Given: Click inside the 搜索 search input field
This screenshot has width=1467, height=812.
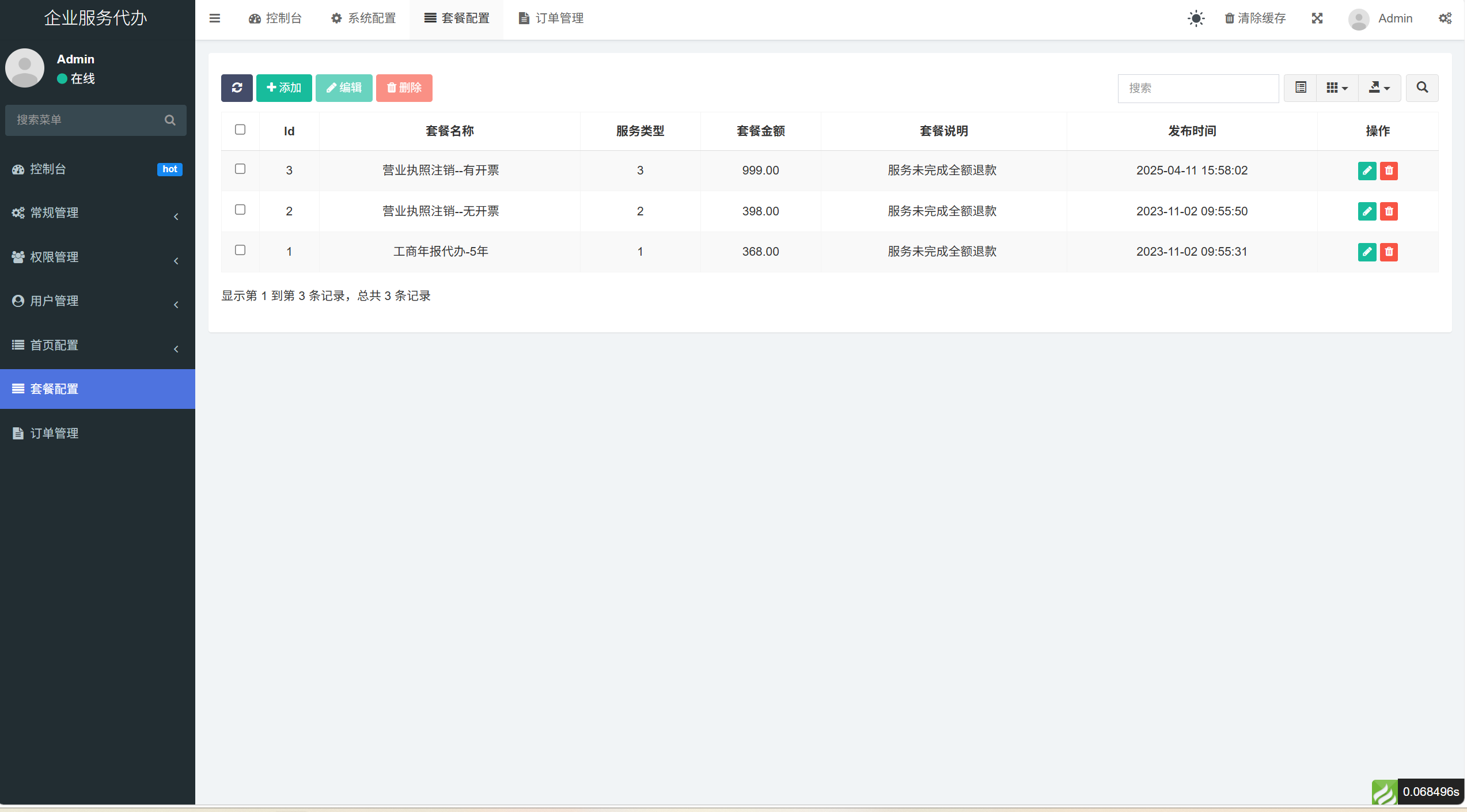Looking at the screenshot, I should [1198, 88].
